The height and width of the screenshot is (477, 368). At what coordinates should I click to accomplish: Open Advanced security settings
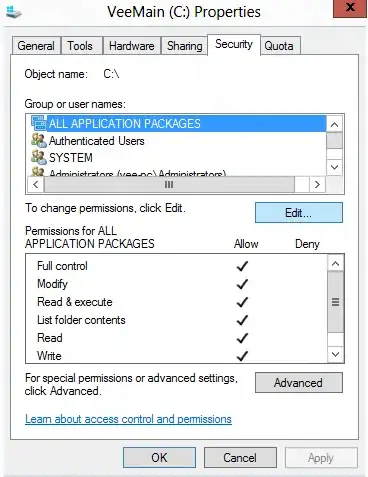299,383
